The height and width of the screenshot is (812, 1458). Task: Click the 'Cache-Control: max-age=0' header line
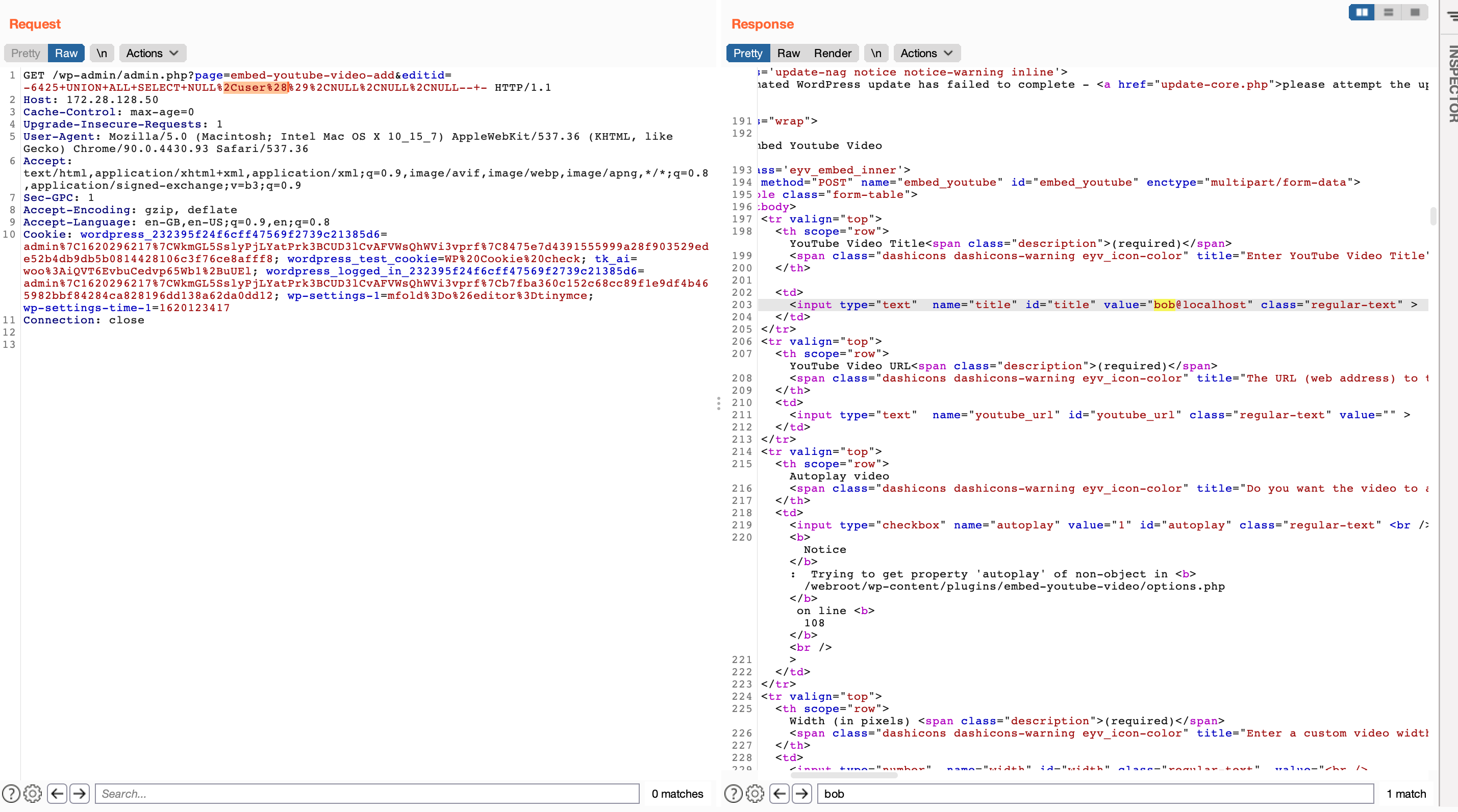(109, 112)
